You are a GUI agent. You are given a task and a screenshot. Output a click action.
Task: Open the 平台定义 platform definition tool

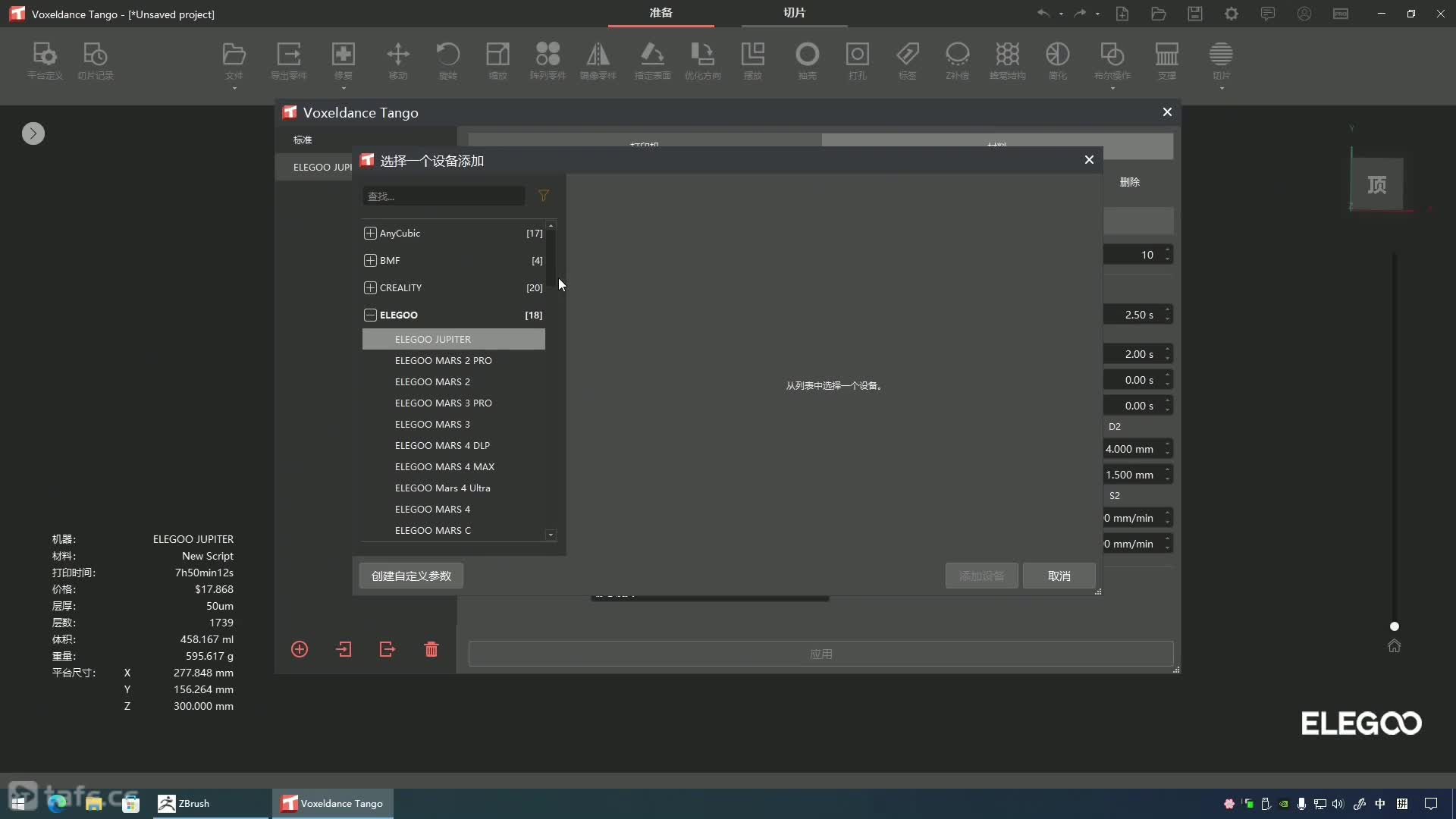[x=45, y=61]
